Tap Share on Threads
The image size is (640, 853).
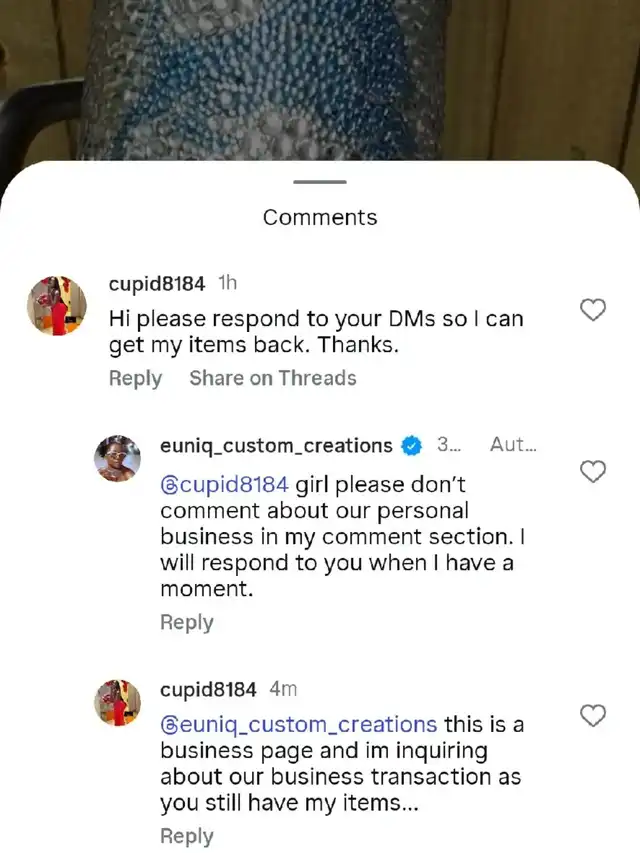[x=272, y=378]
